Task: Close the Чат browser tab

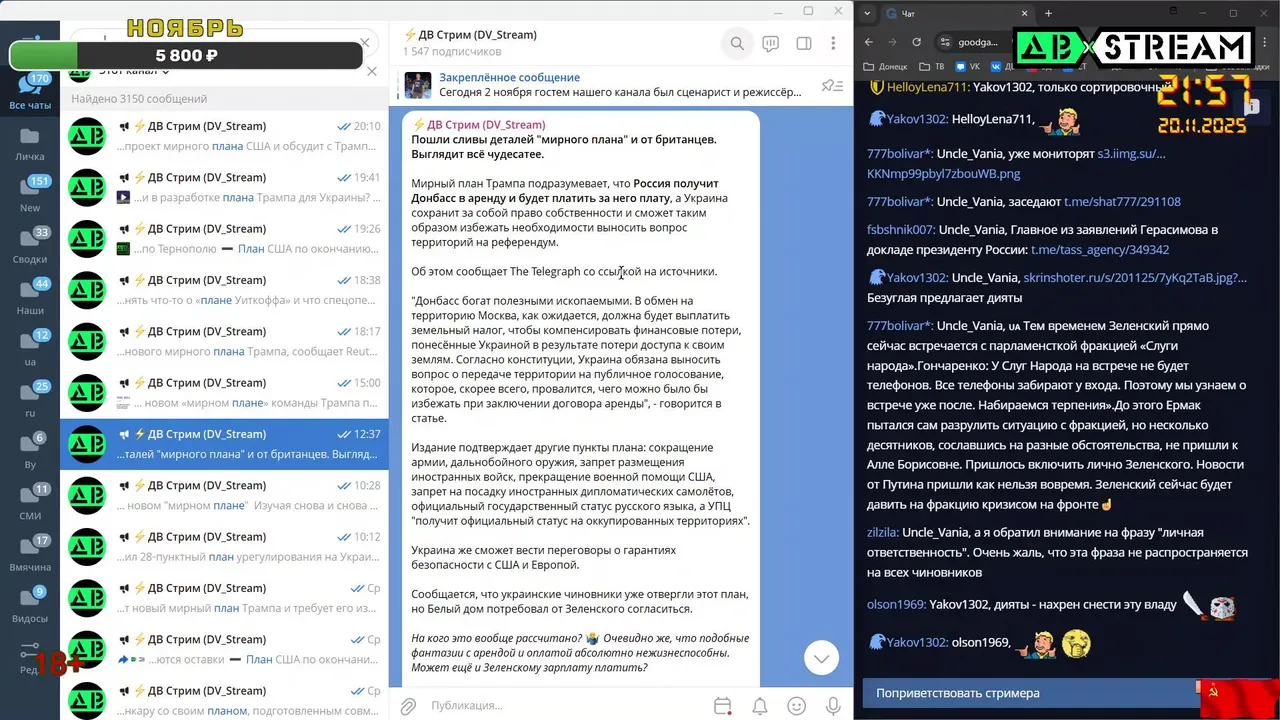Action: [x=1025, y=13]
